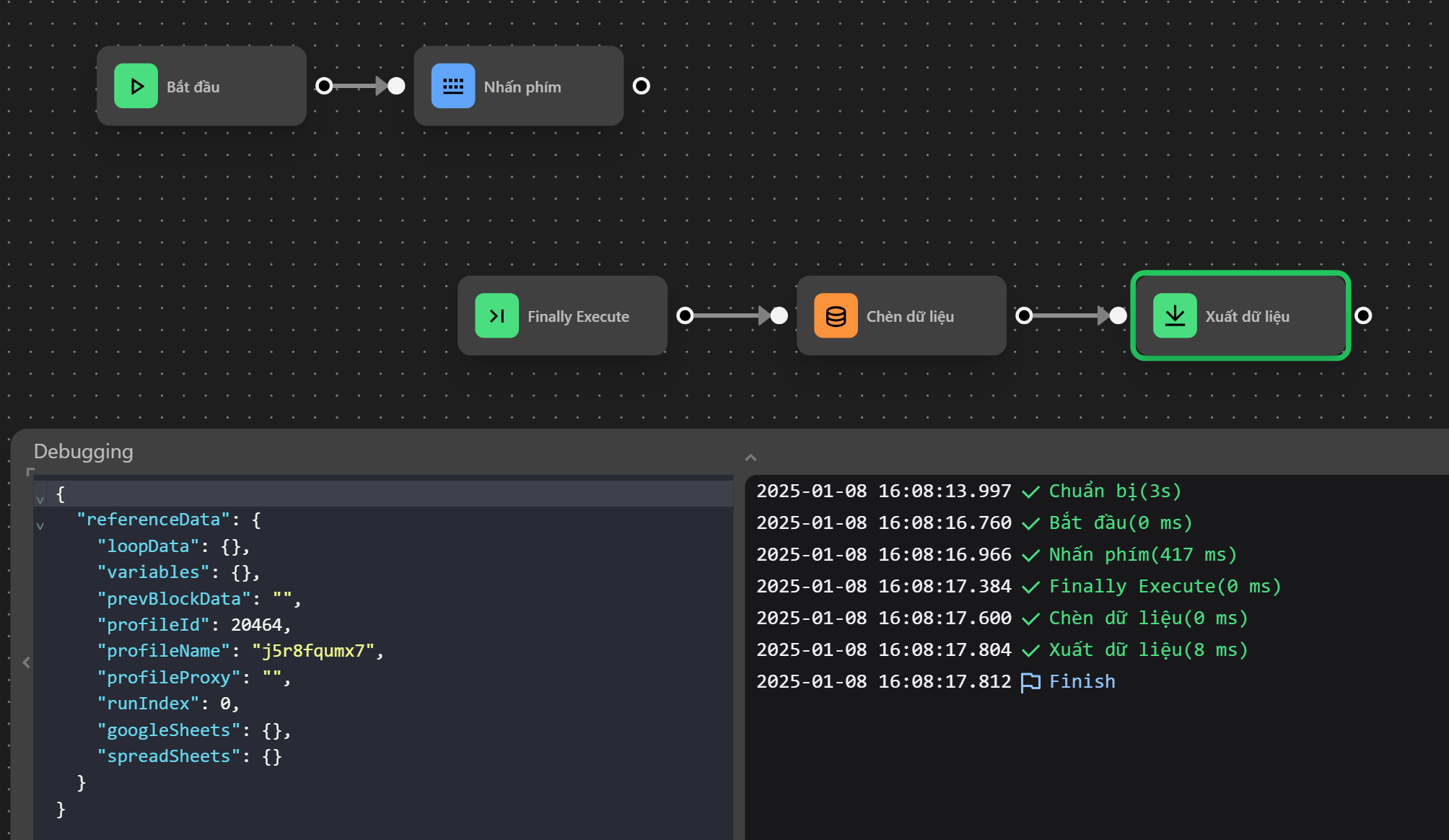
Task: Click the green download icon on Xuất dữ liệu
Action: pyautogui.click(x=1174, y=316)
